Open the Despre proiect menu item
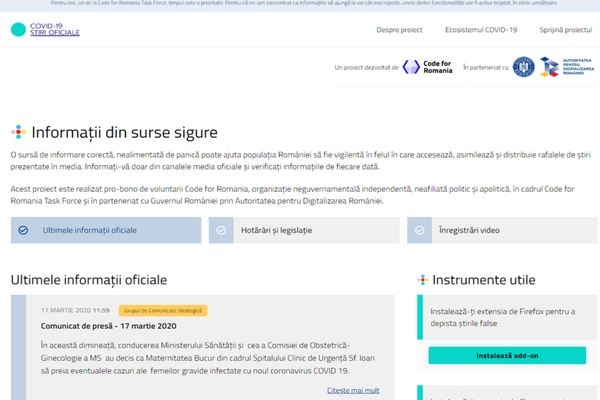Viewport: 600px width, 400px height. 399,30
